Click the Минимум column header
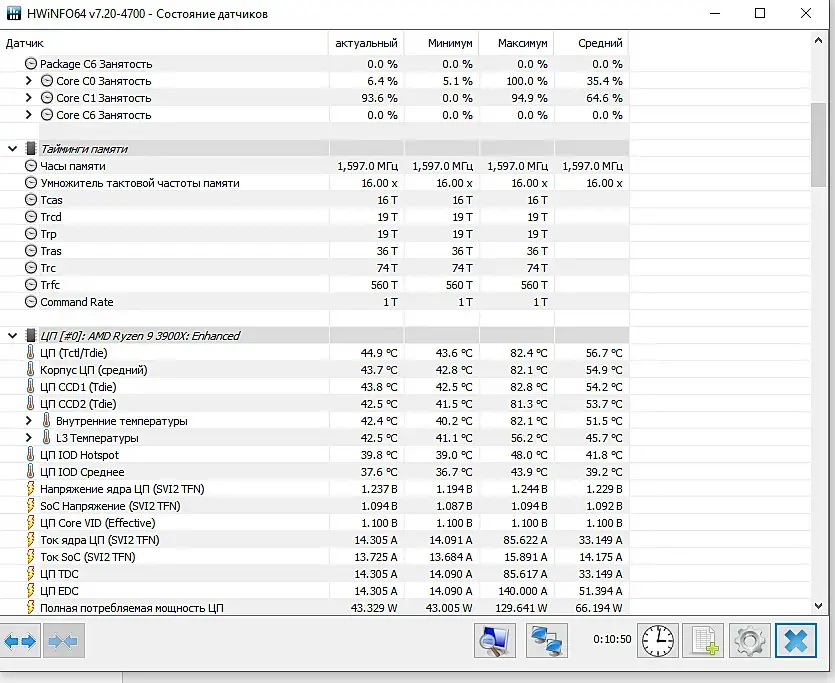 click(x=441, y=43)
